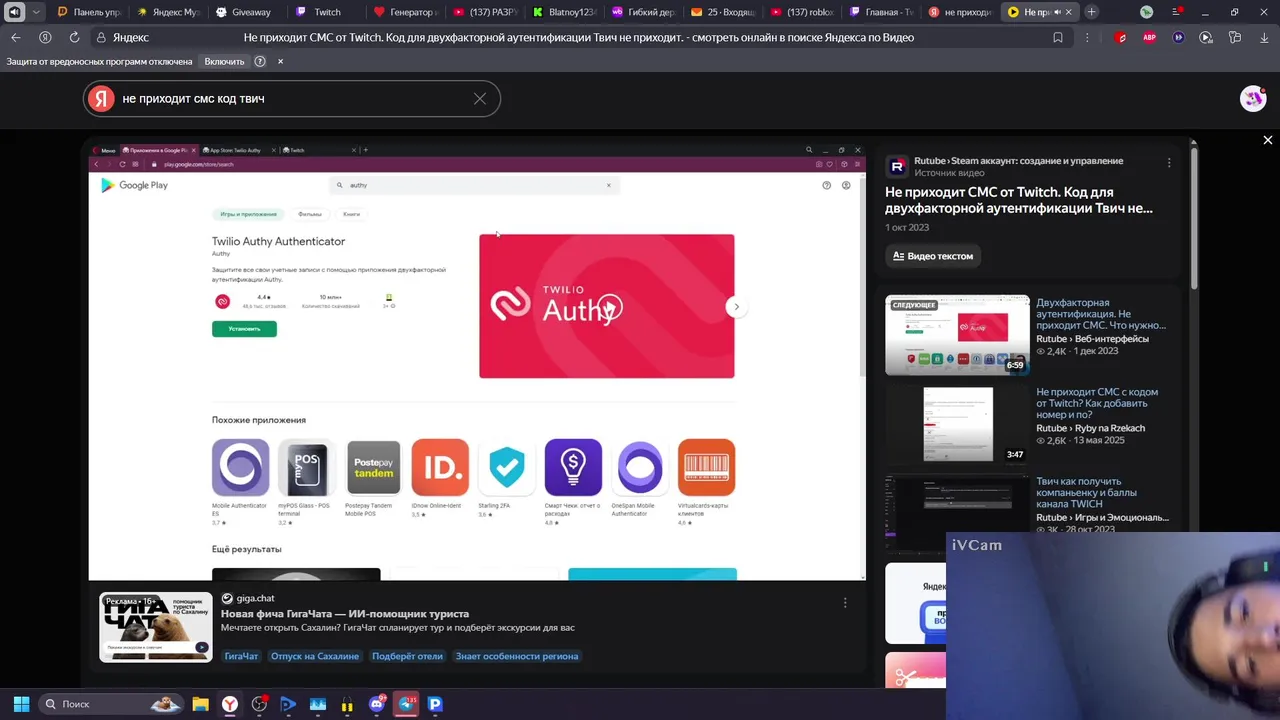The width and height of the screenshot is (1280, 720).
Task: Open the red extension icon left of ABP
Action: 1121,37
